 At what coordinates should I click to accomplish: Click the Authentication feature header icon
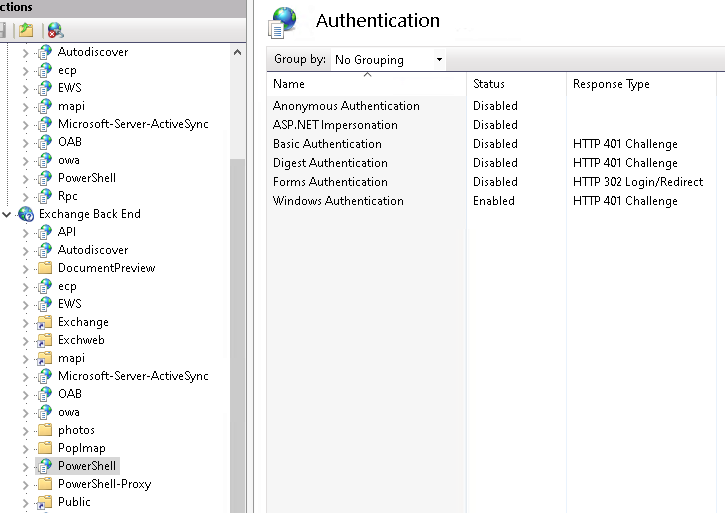[282, 23]
